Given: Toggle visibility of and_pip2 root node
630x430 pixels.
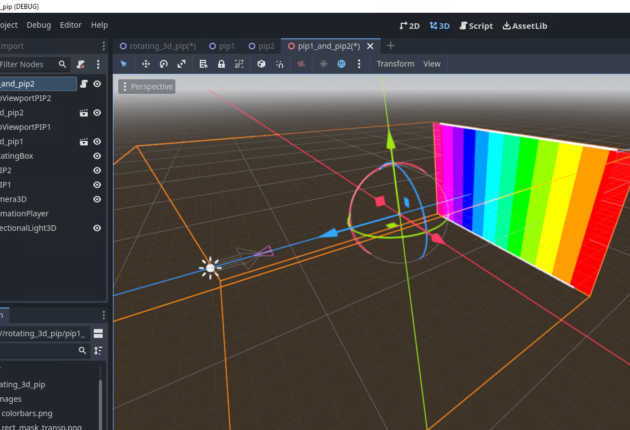Looking at the screenshot, I should [x=97, y=84].
